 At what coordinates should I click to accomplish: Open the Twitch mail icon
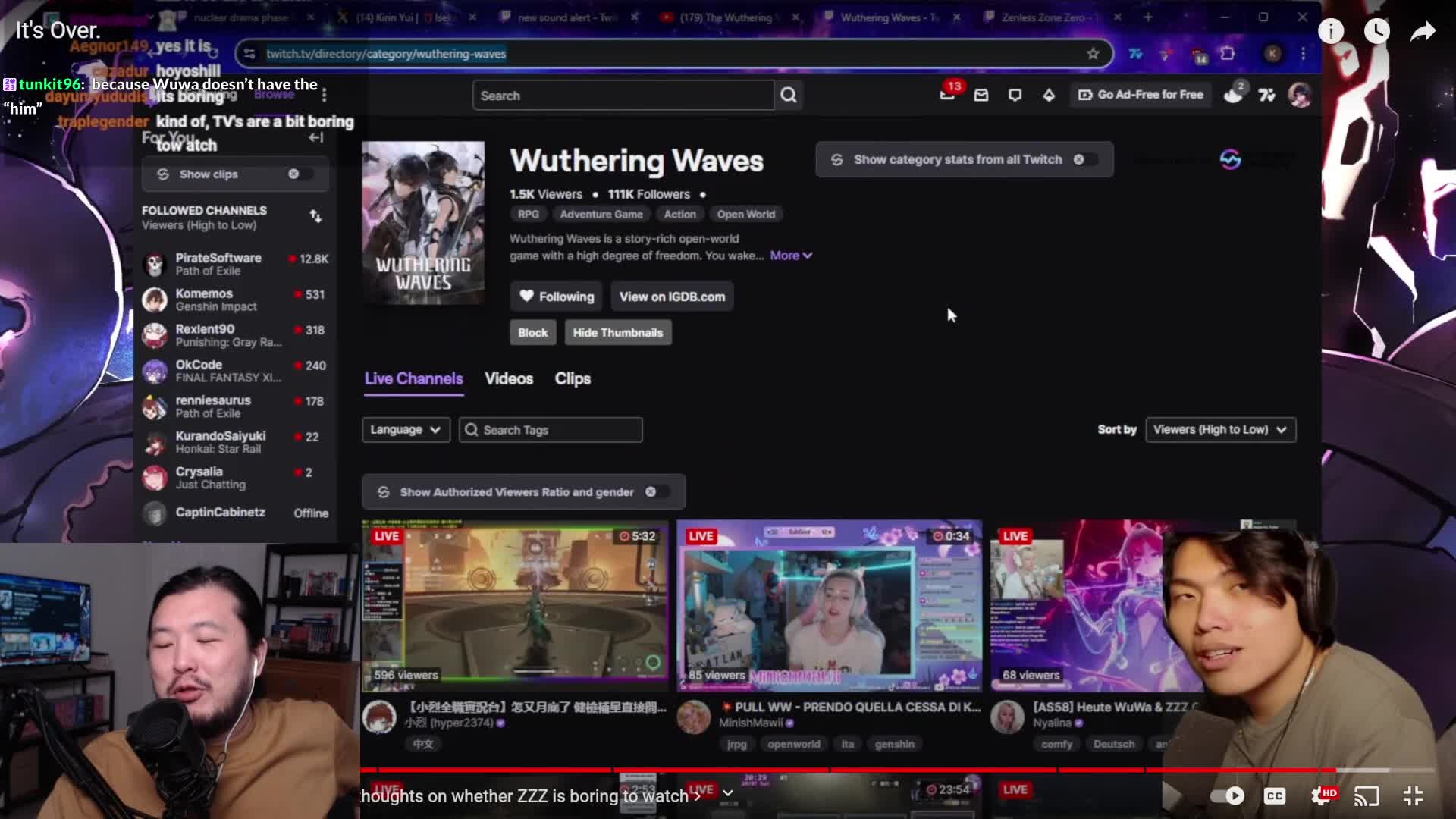coord(981,96)
